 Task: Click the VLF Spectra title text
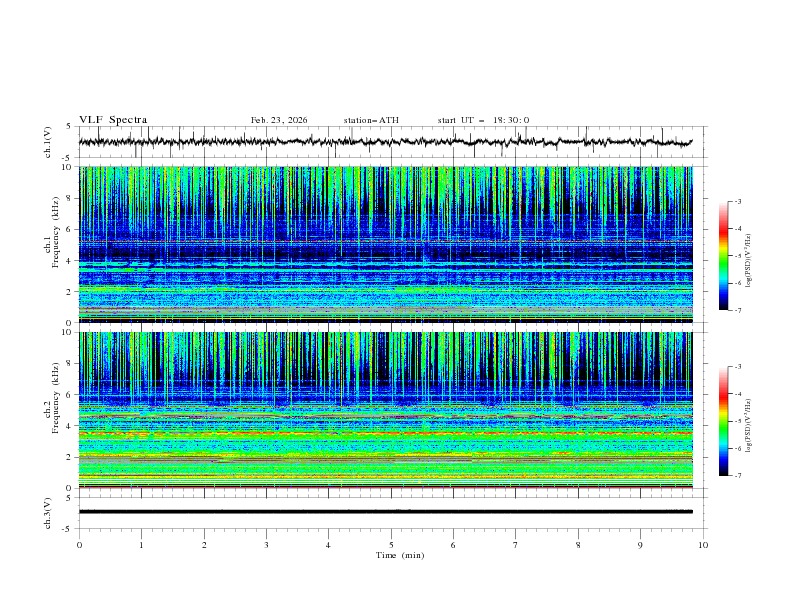pos(113,120)
